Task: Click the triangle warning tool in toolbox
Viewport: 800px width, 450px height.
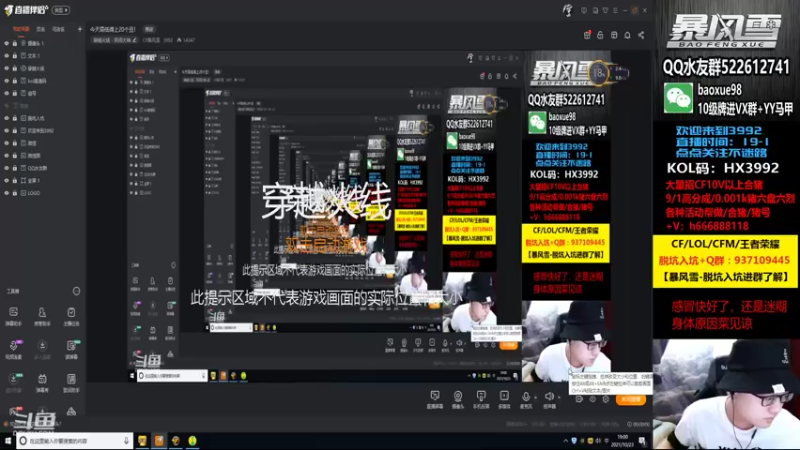Action: point(71,411)
